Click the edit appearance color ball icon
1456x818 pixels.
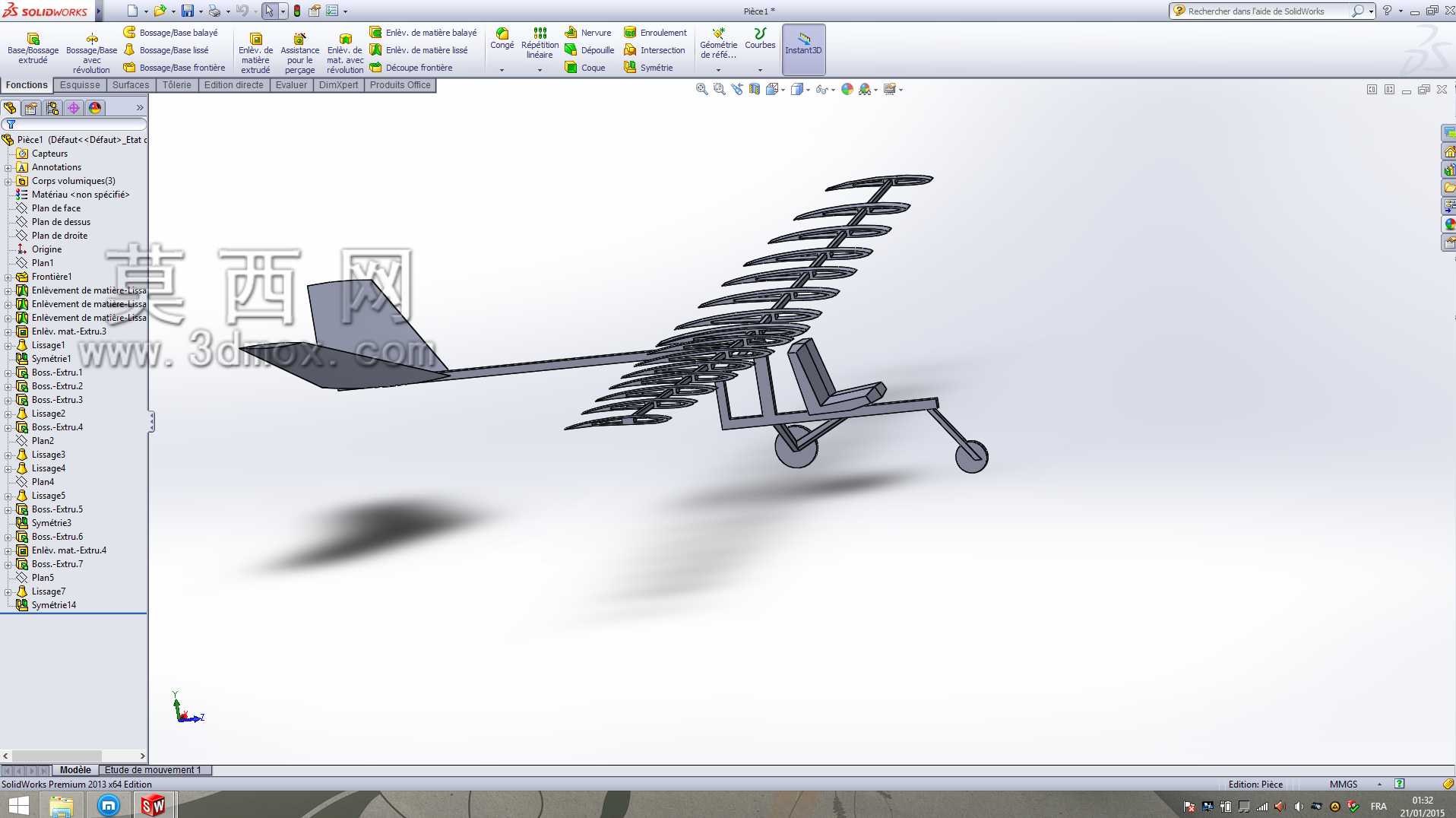coord(847,90)
